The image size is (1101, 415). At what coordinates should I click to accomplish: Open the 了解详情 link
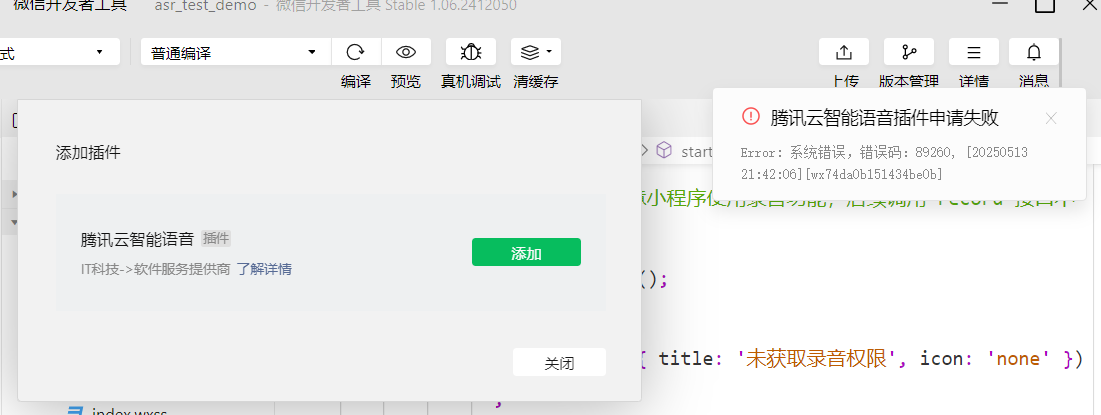tap(264, 269)
